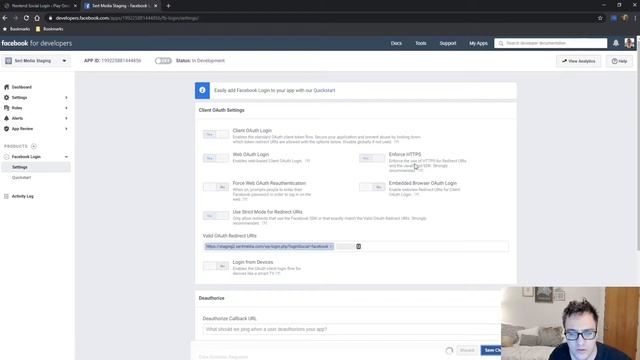Click the Activity Log list icon

pyautogui.click(x=6, y=196)
